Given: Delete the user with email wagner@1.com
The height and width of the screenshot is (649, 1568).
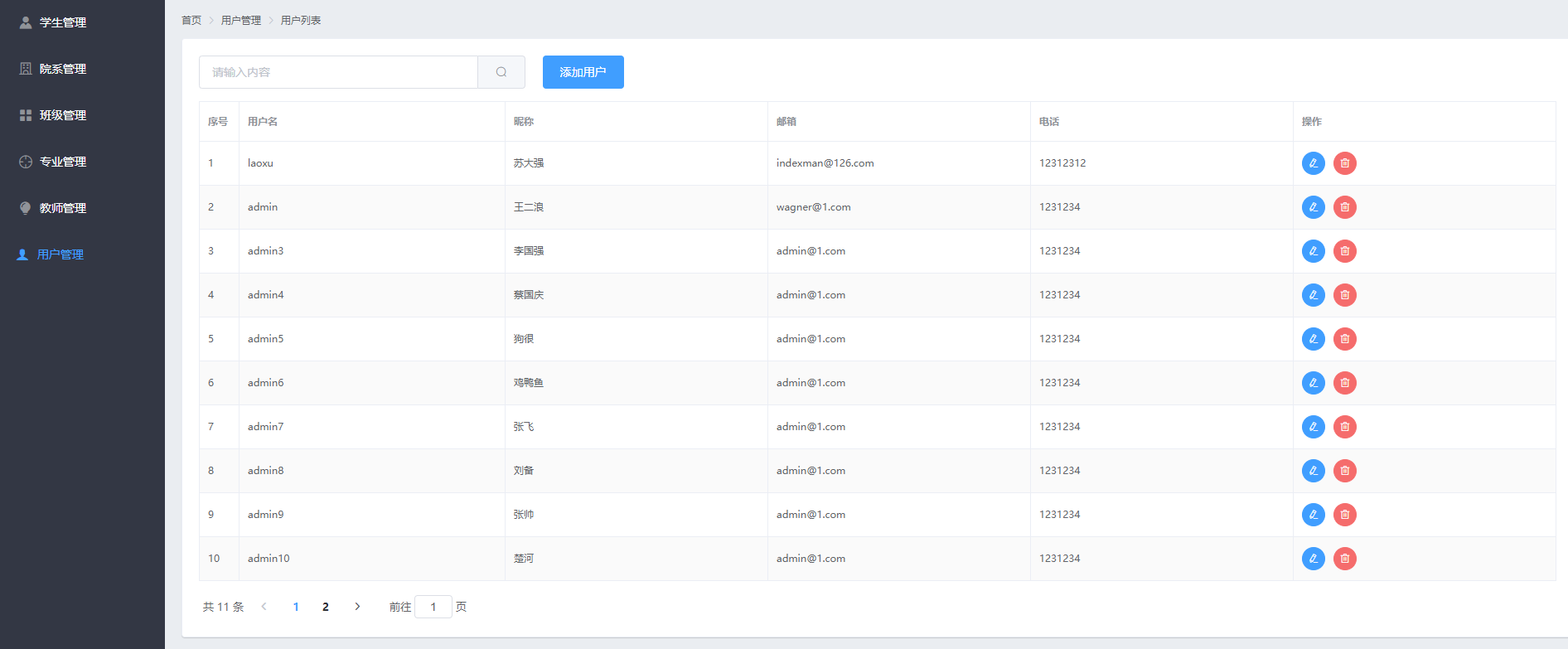Looking at the screenshot, I should point(1344,207).
